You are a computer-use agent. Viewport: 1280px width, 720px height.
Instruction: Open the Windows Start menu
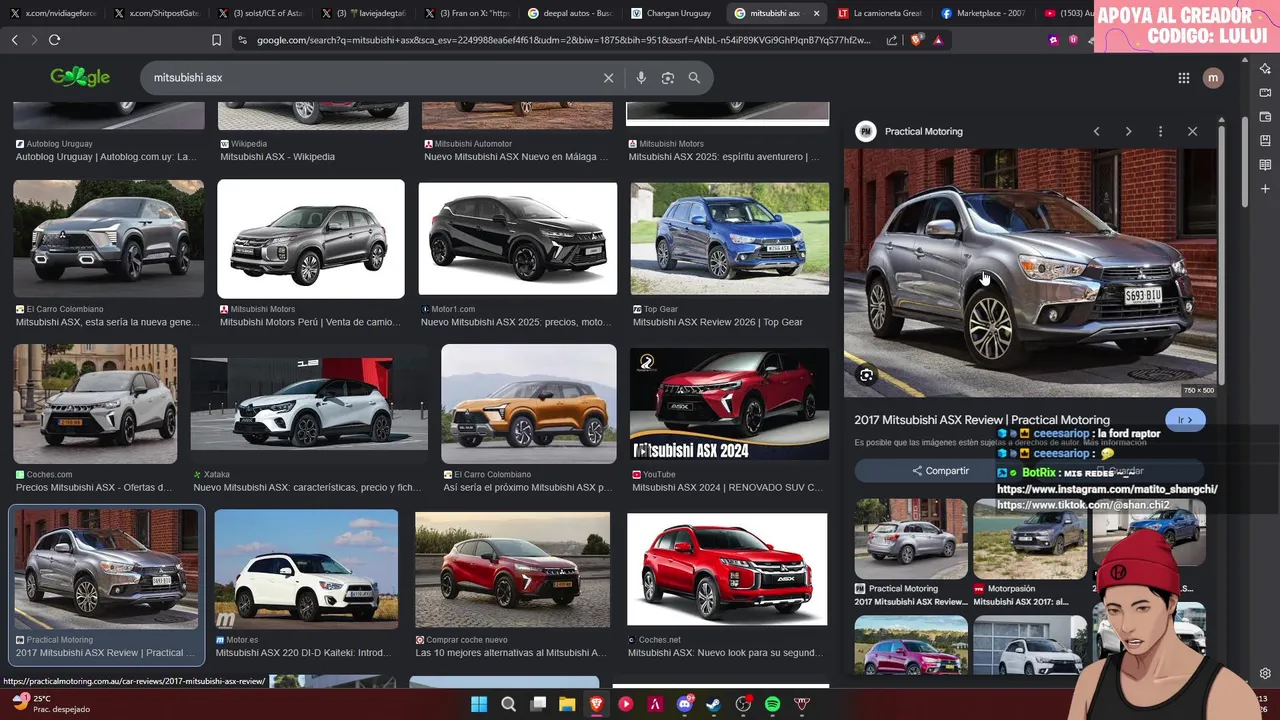478,704
